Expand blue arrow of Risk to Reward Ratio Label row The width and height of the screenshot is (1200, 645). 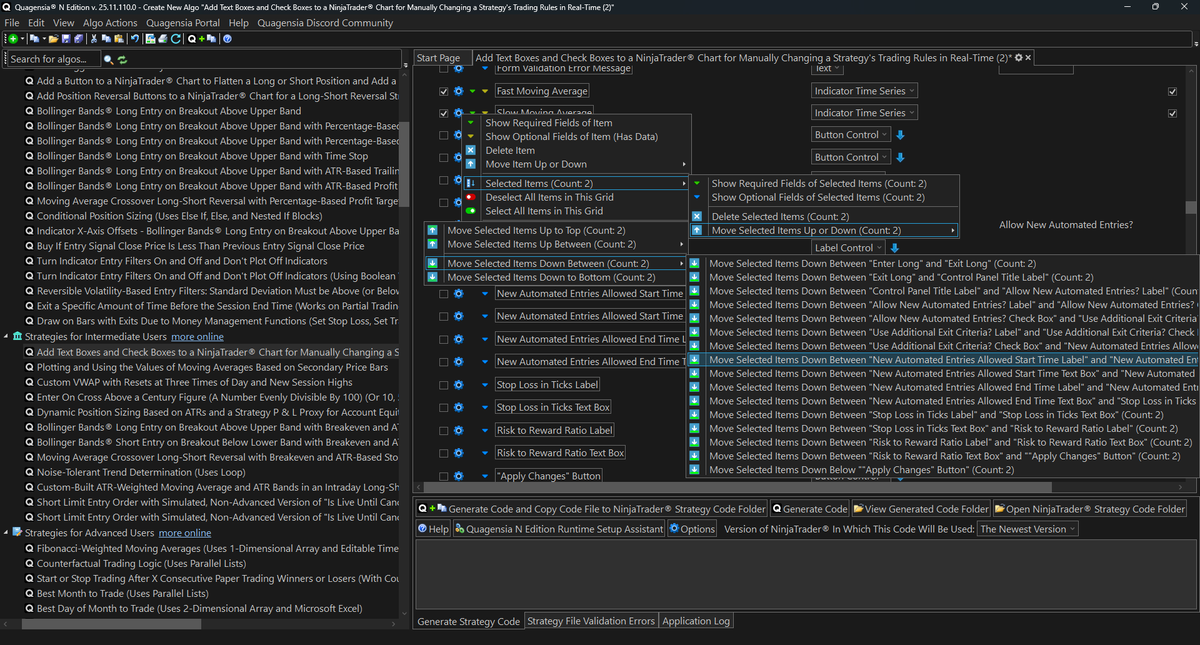click(x=485, y=430)
